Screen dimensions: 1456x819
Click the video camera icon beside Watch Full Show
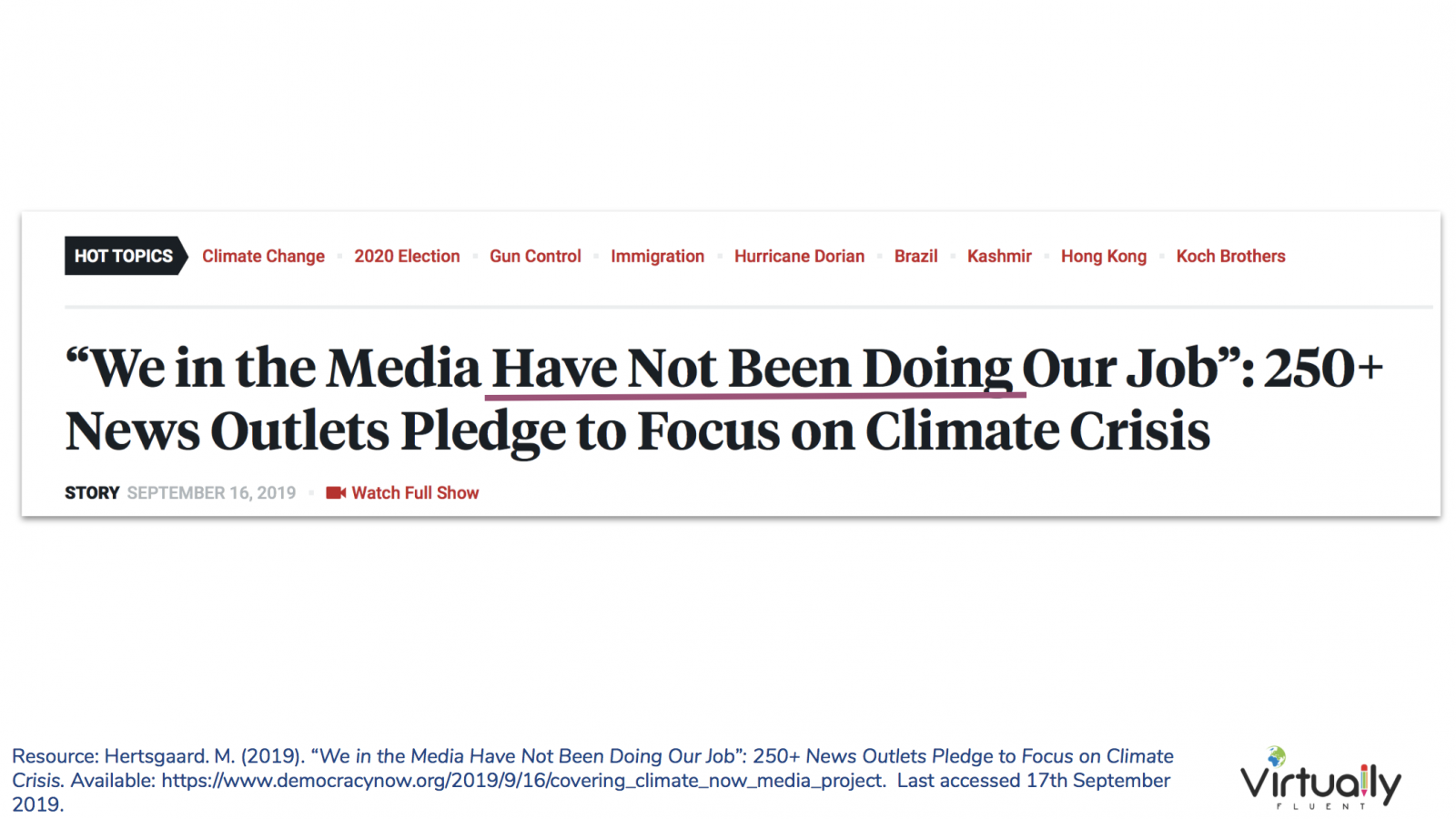[x=336, y=492]
